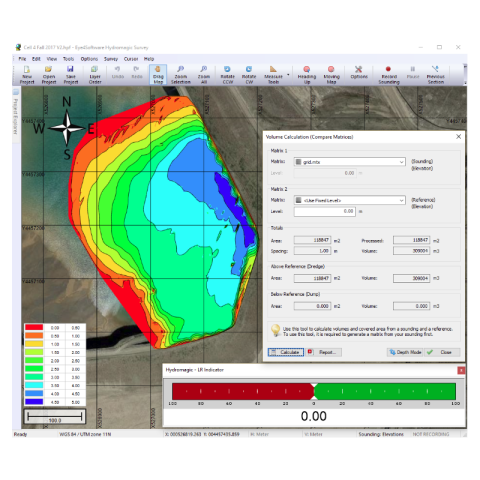
Task: Open the Edit menu
Action: [x=36, y=59]
